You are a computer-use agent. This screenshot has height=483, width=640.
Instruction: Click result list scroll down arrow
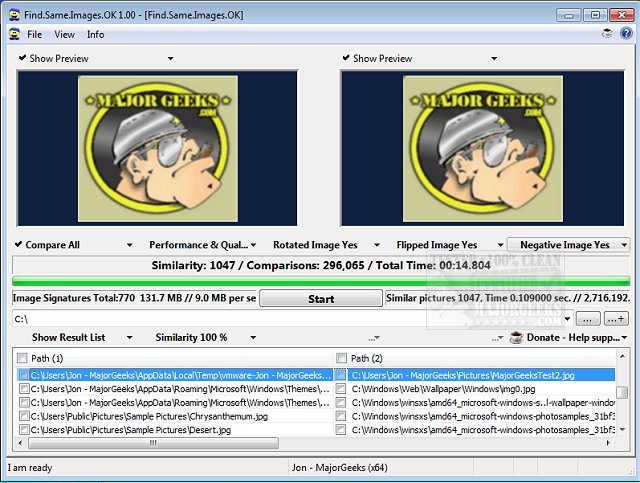coord(622,430)
